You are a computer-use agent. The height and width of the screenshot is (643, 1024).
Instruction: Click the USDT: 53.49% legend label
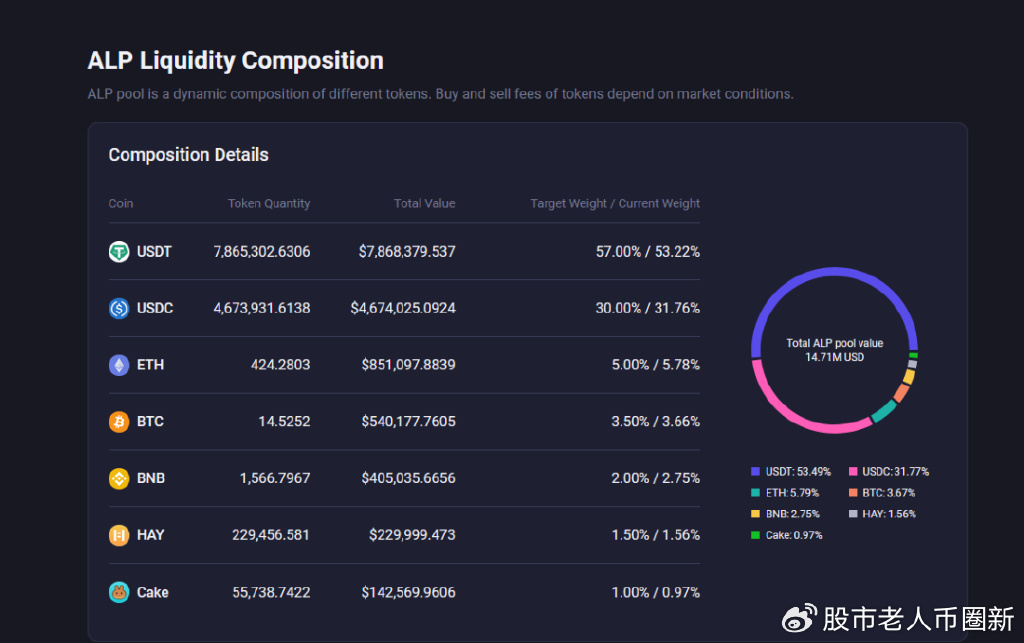click(x=798, y=471)
